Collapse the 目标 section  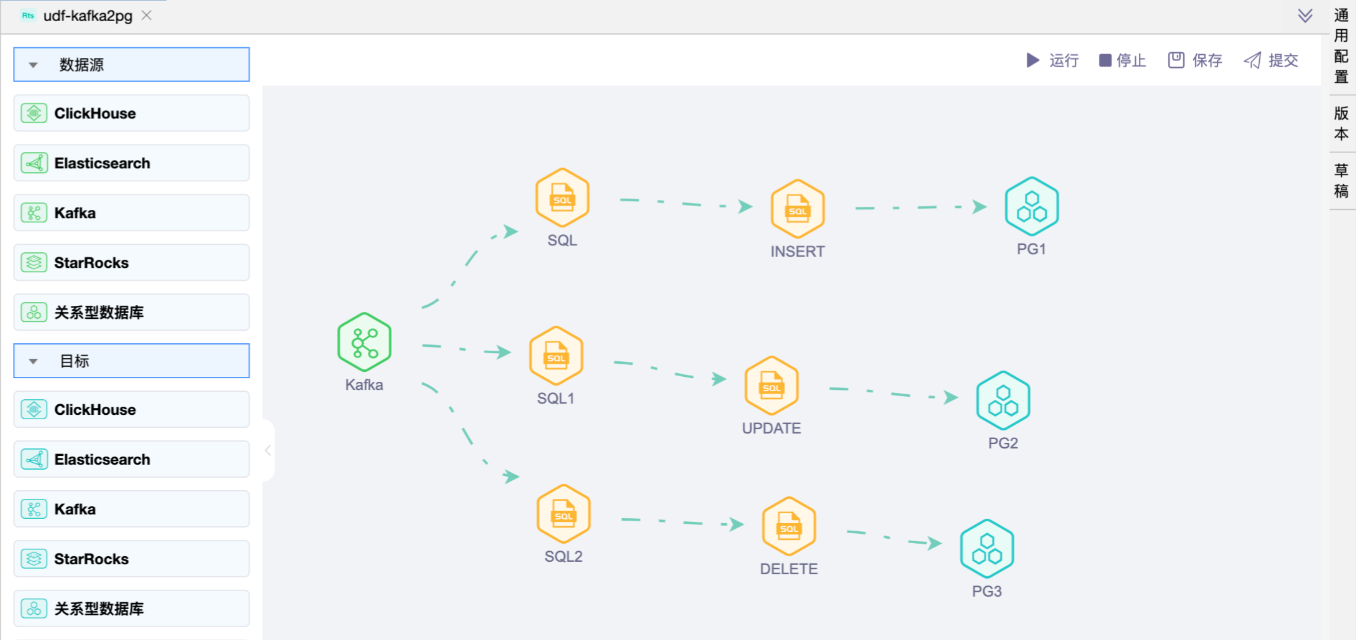tap(33, 362)
